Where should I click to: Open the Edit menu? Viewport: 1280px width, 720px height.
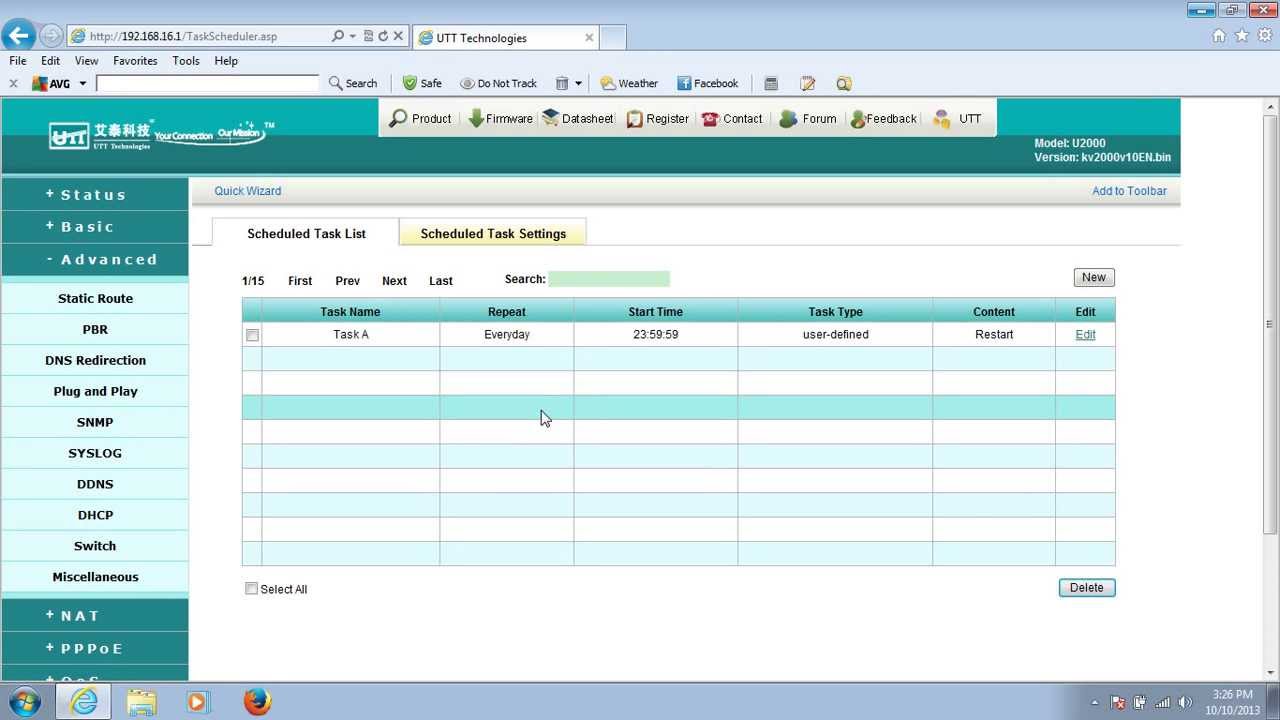(50, 61)
